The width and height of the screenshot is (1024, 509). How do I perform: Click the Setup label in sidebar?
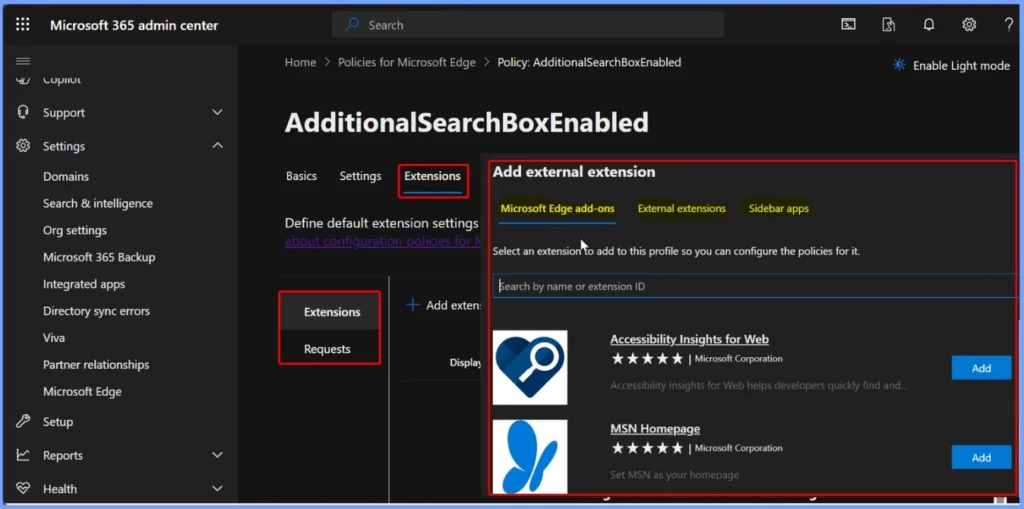[57, 421]
